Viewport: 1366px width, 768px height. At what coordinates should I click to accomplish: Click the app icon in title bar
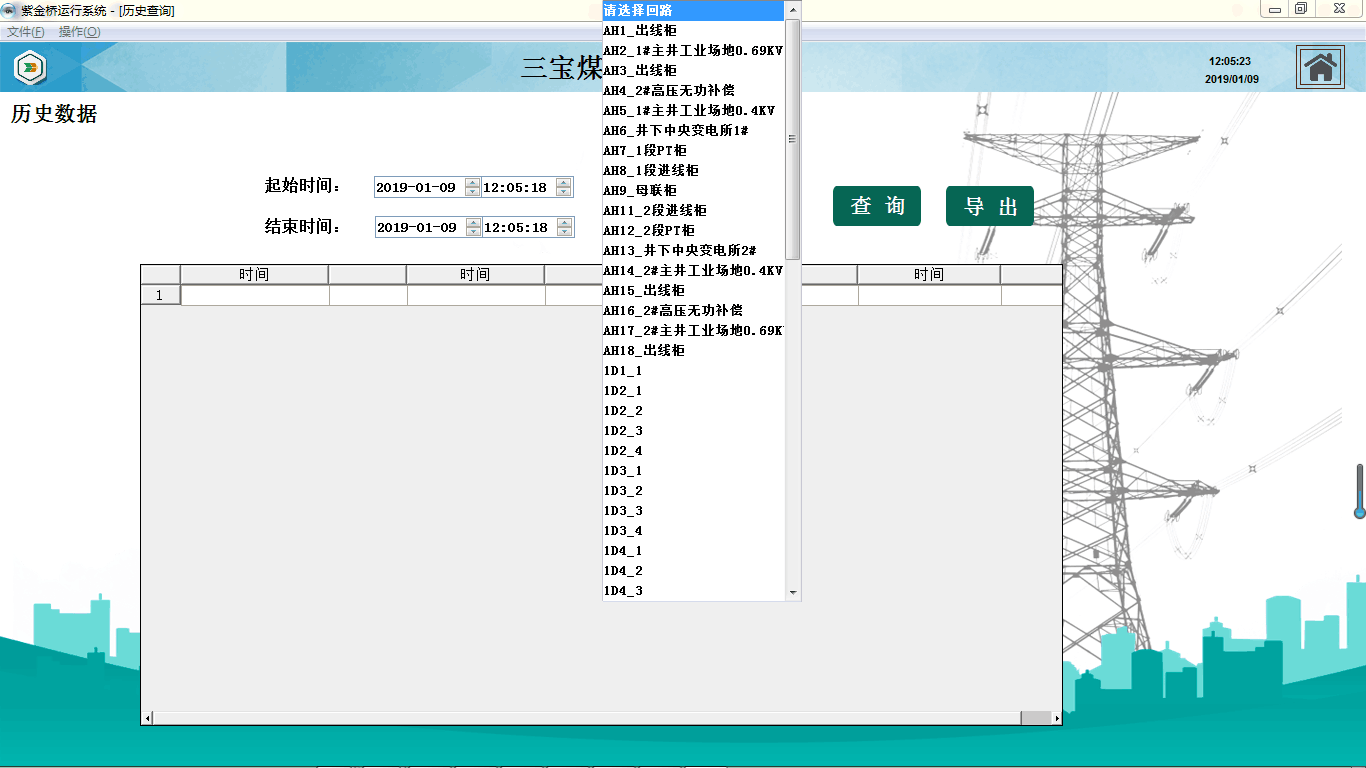click(10, 10)
